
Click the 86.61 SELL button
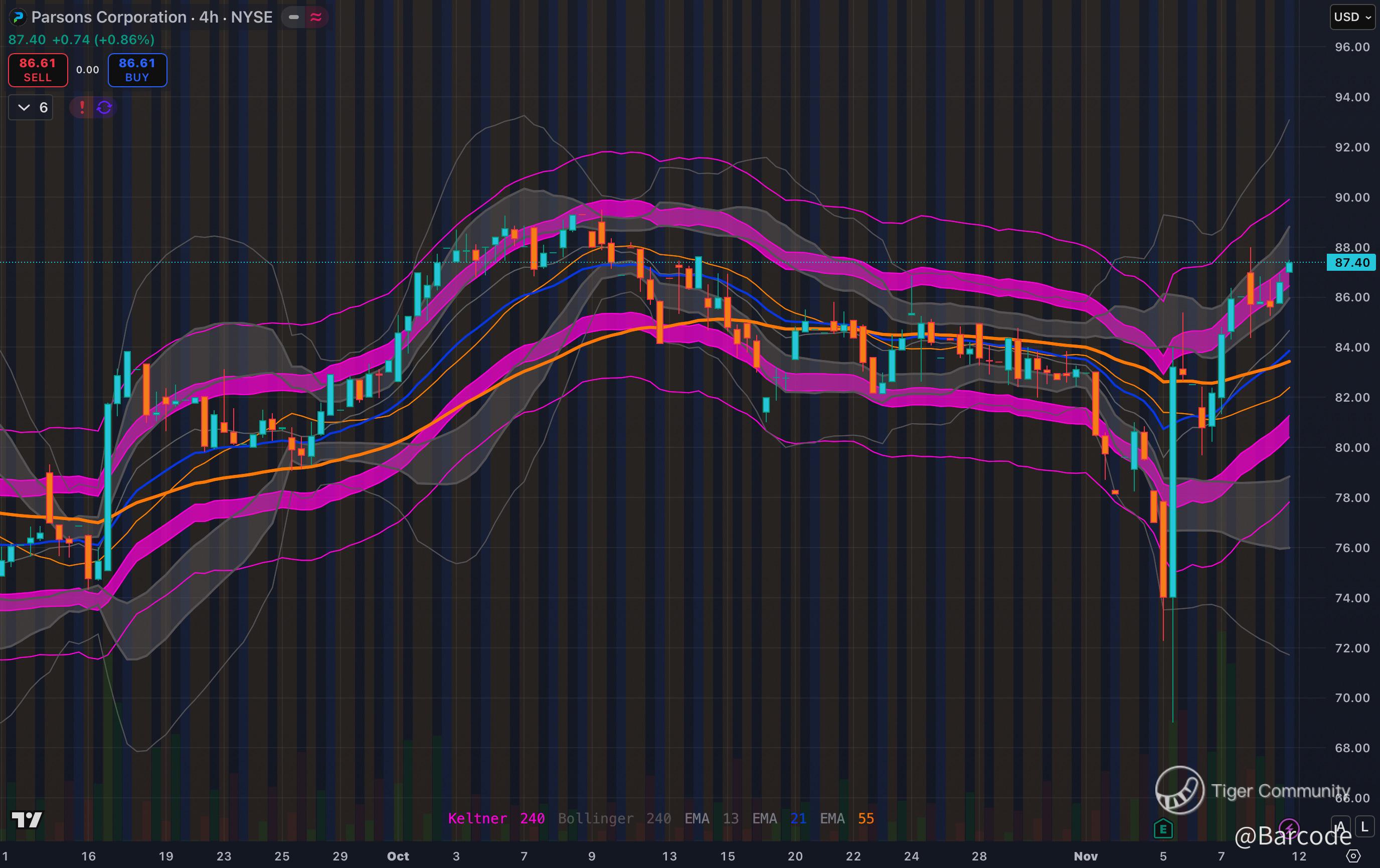[x=38, y=70]
